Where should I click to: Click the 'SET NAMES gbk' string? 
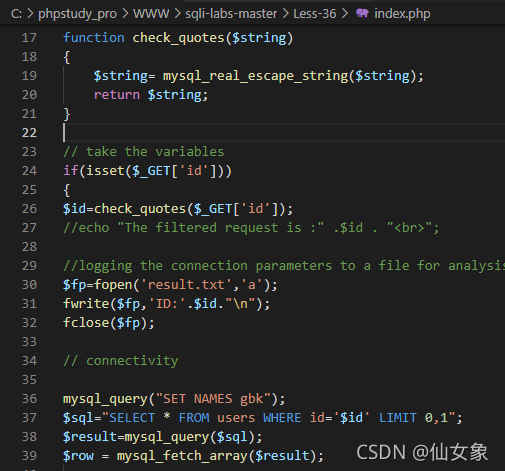pyautogui.click(x=213, y=399)
